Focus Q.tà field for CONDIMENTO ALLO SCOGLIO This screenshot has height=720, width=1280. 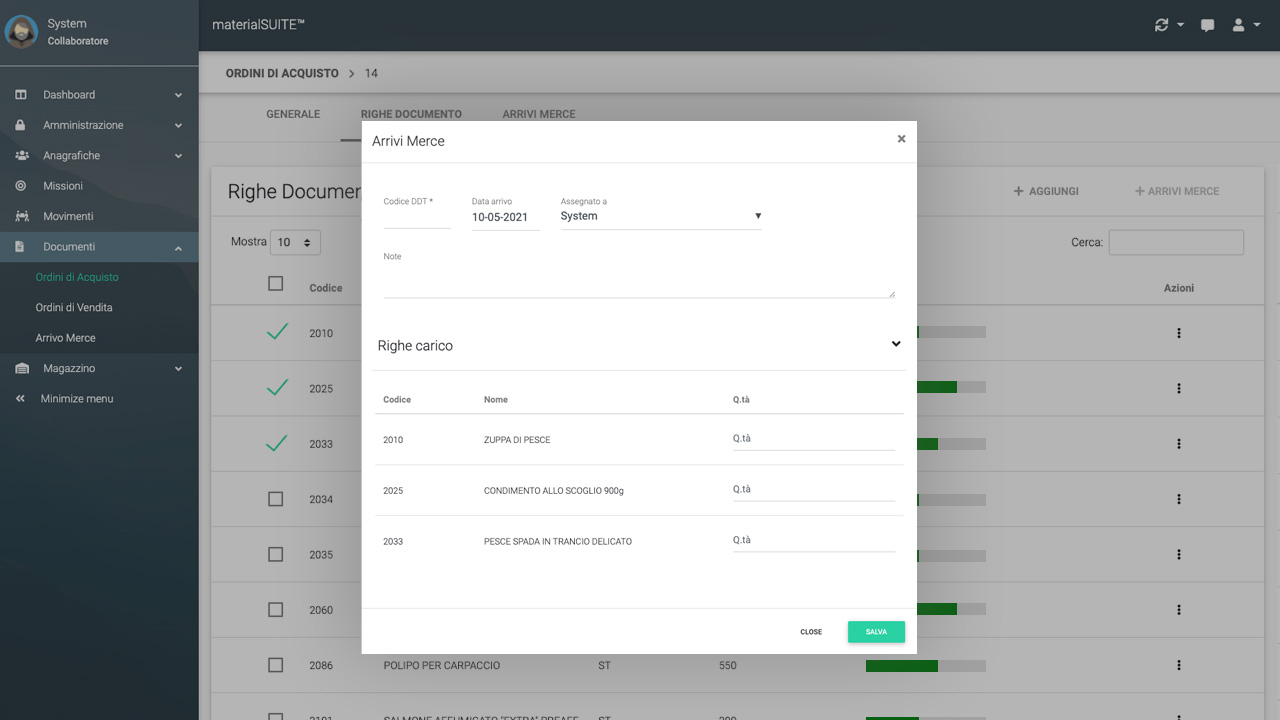click(x=814, y=490)
